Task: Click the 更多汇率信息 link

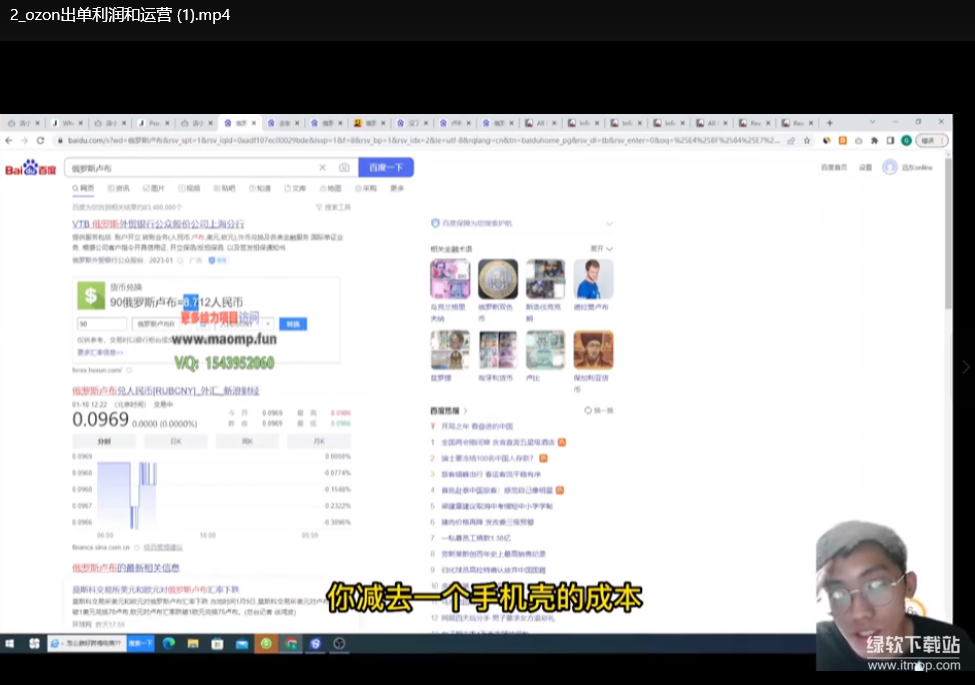Action: click(100, 352)
